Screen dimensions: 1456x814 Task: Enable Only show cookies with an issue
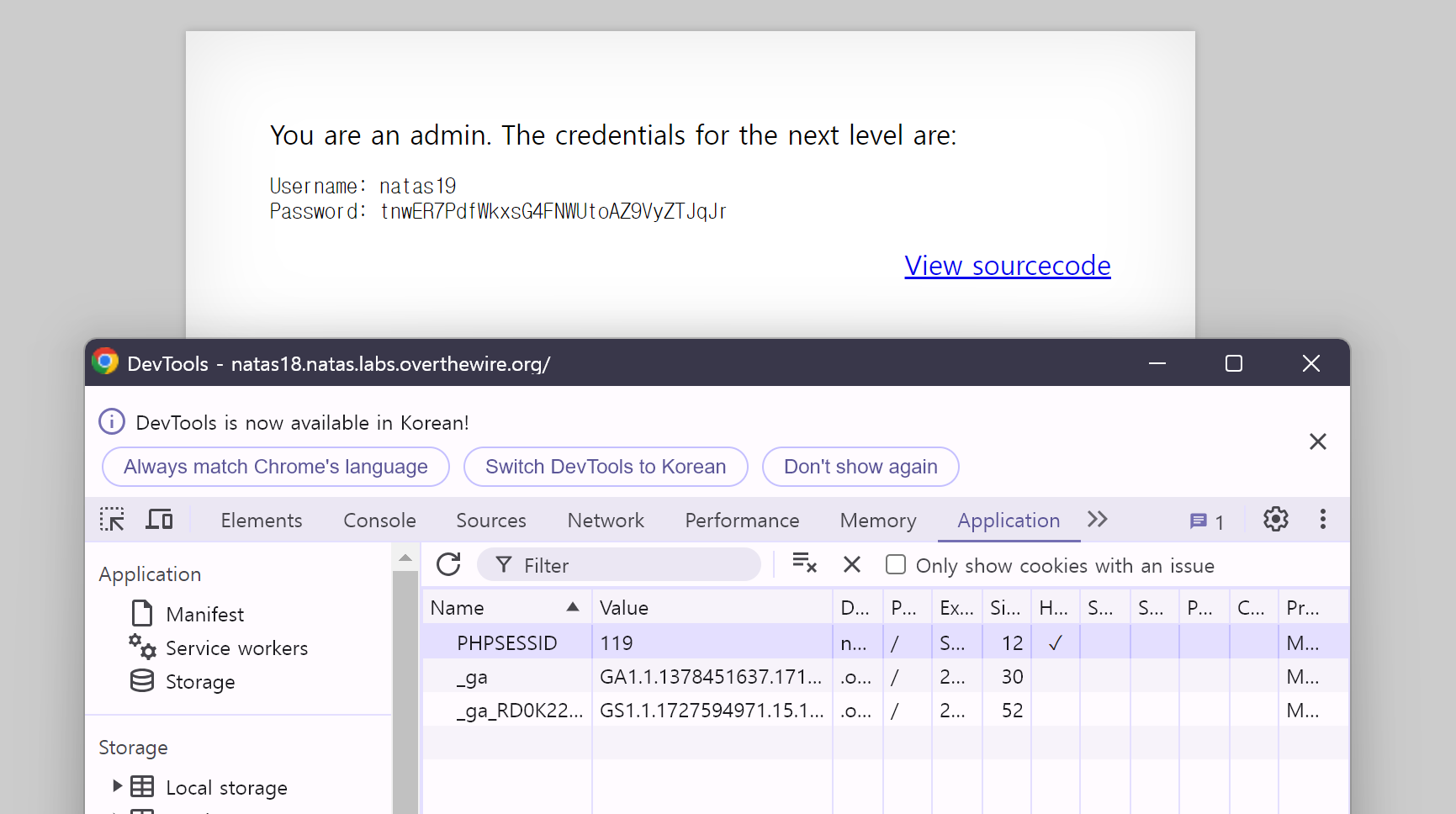click(896, 564)
